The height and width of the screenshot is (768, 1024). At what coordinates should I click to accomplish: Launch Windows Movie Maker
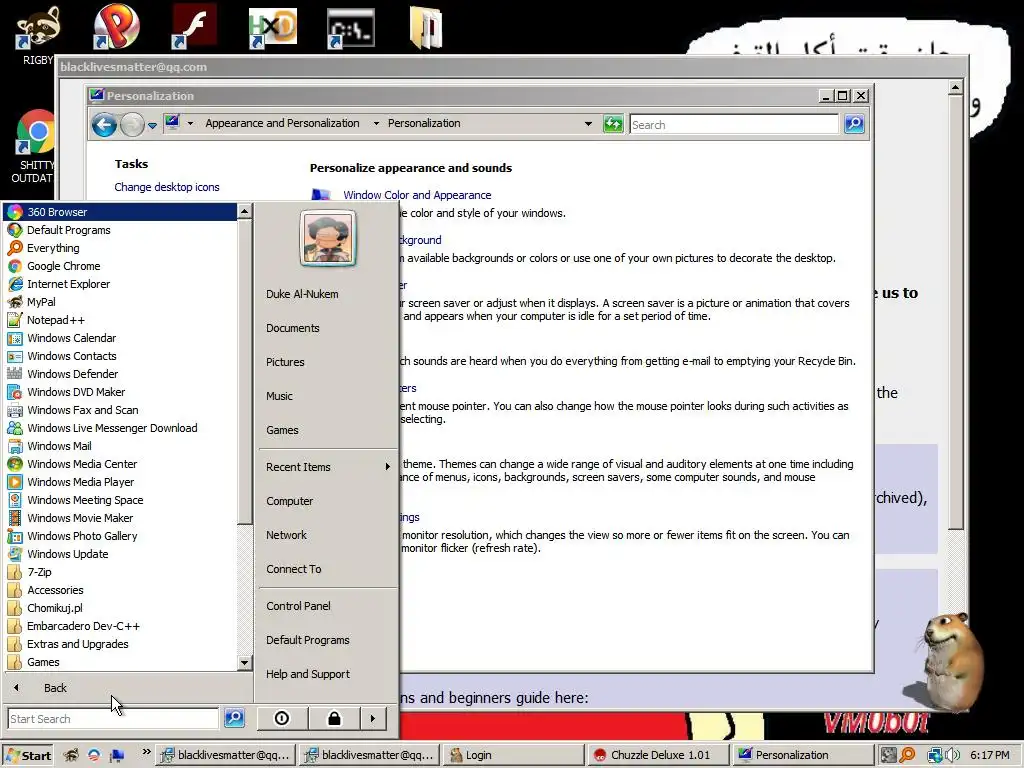coord(120,517)
